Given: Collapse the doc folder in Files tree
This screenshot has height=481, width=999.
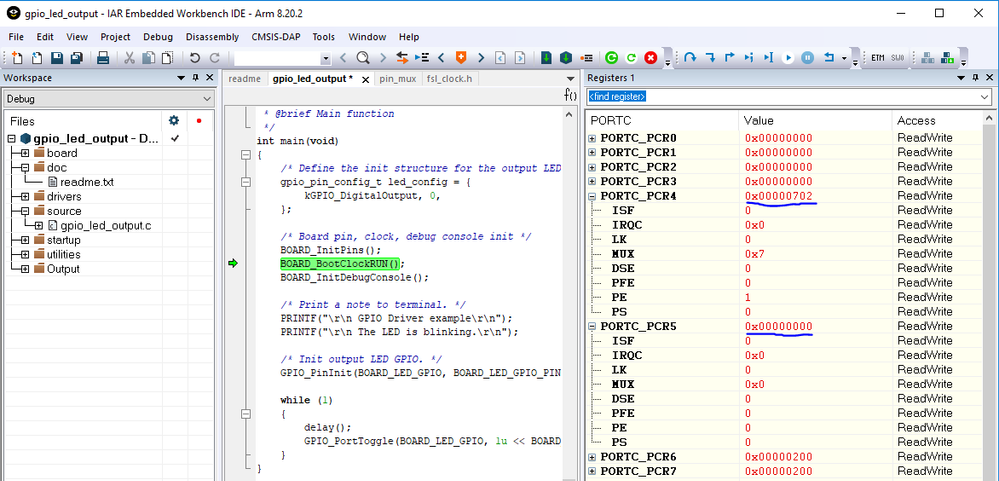Looking at the screenshot, I should coord(25,168).
